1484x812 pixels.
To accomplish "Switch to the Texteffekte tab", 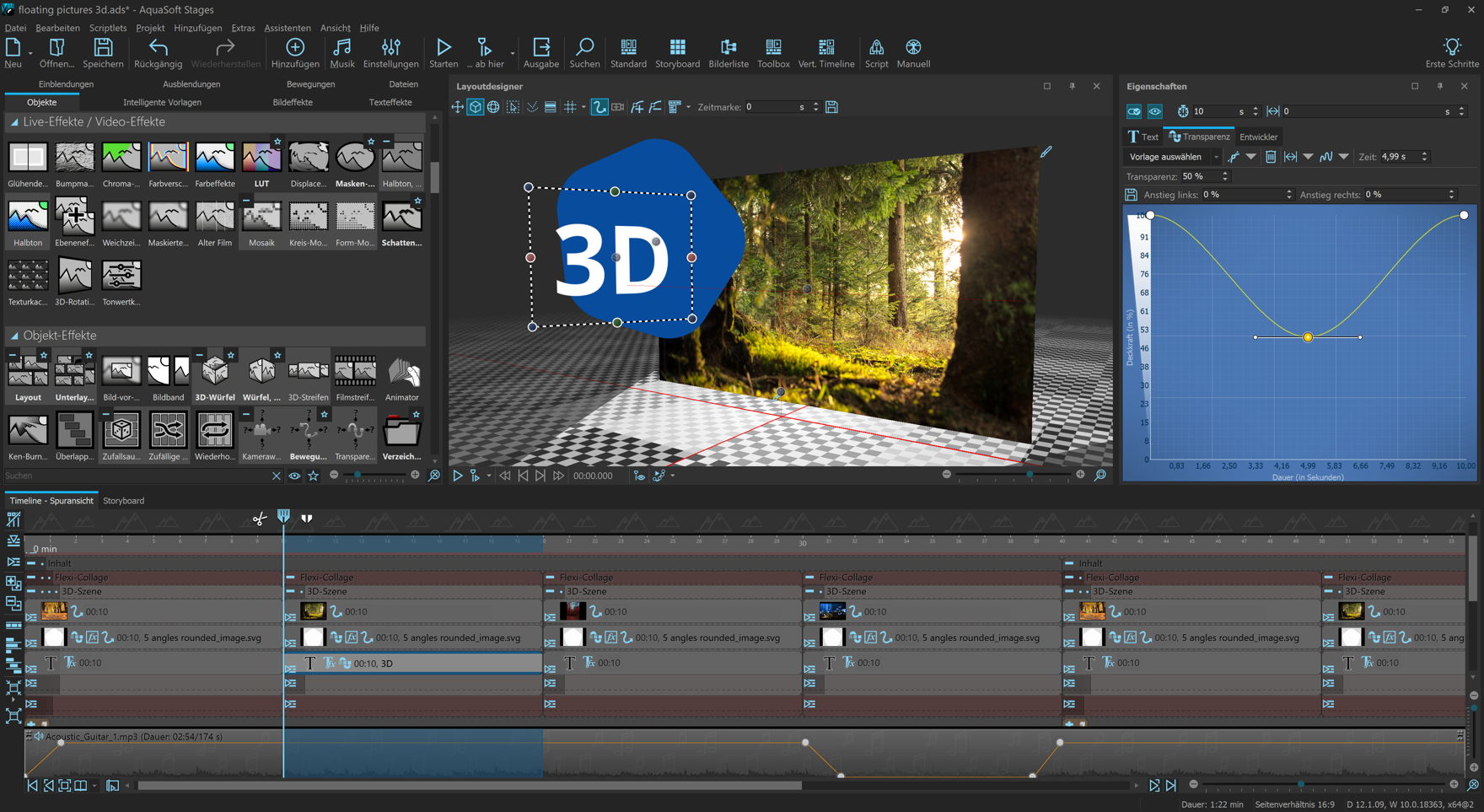I will point(390,102).
